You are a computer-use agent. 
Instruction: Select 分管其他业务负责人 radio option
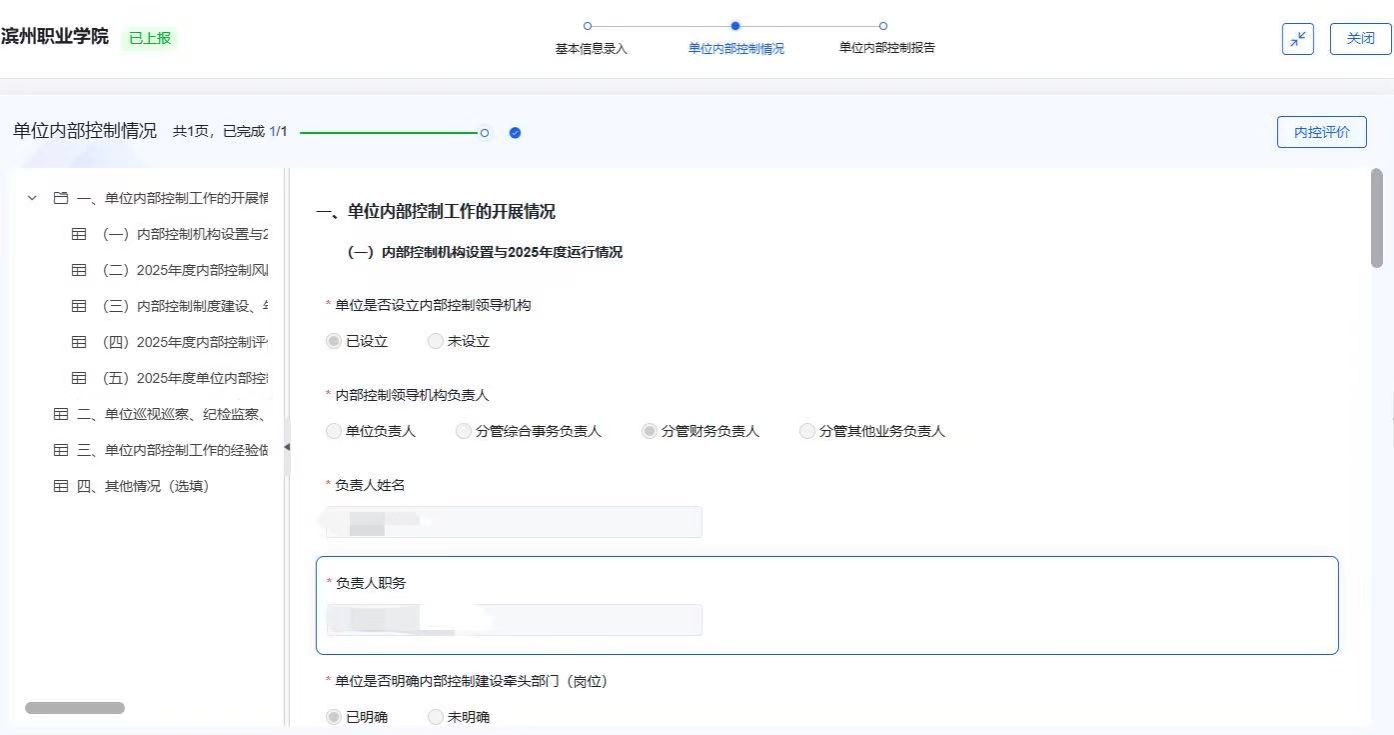(807, 431)
